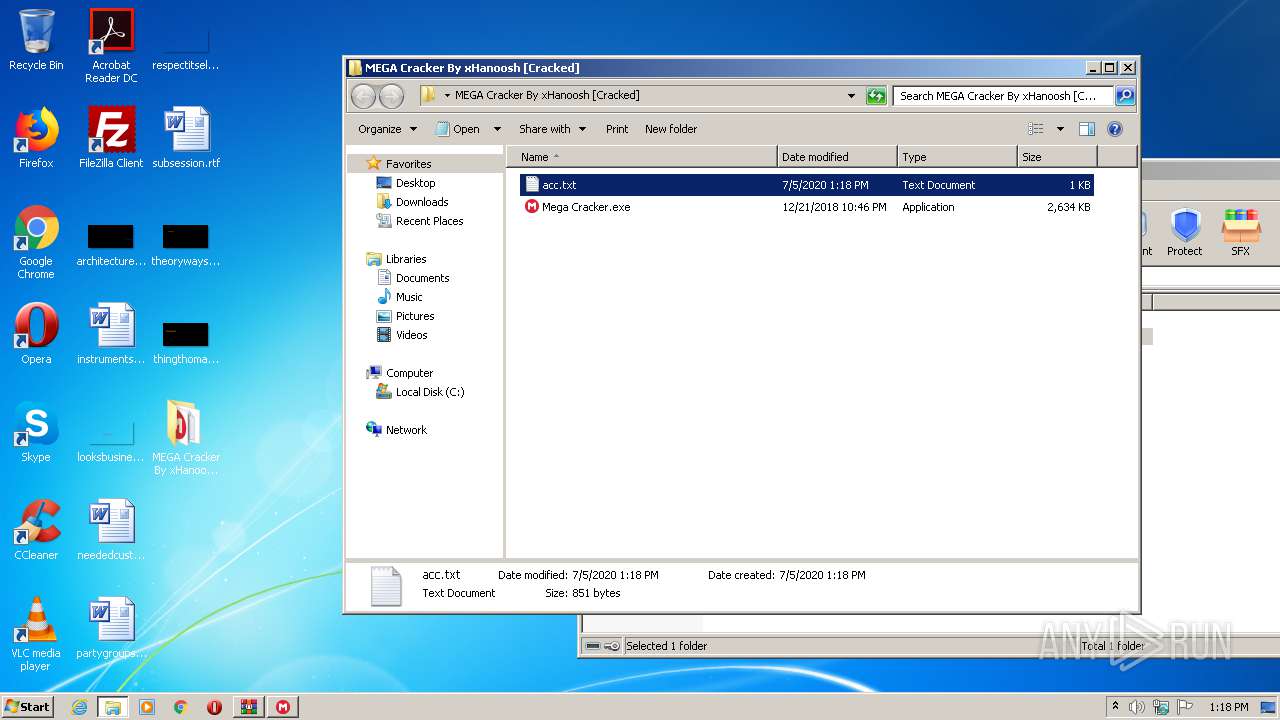Click the taskbar clock 1:18 PM
Screen dimensions: 1280x720
[x=1228, y=707]
